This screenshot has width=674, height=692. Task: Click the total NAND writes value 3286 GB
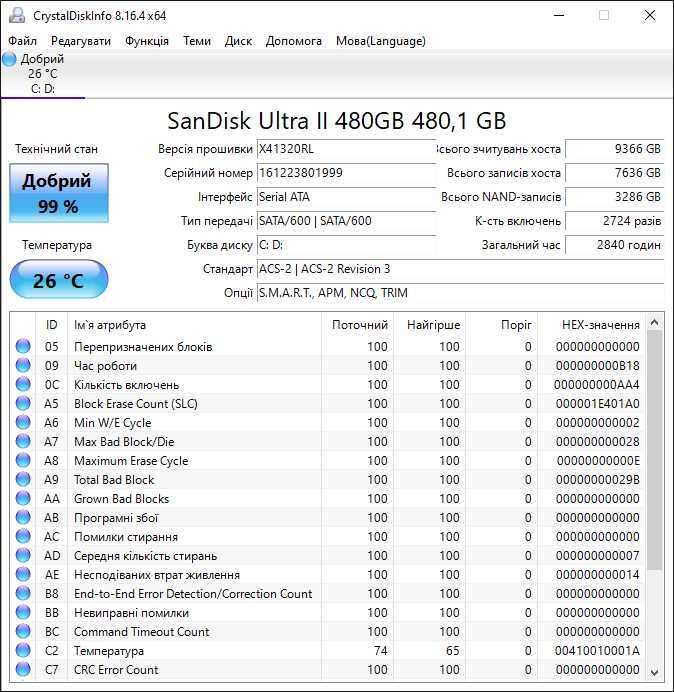coord(614,197)
